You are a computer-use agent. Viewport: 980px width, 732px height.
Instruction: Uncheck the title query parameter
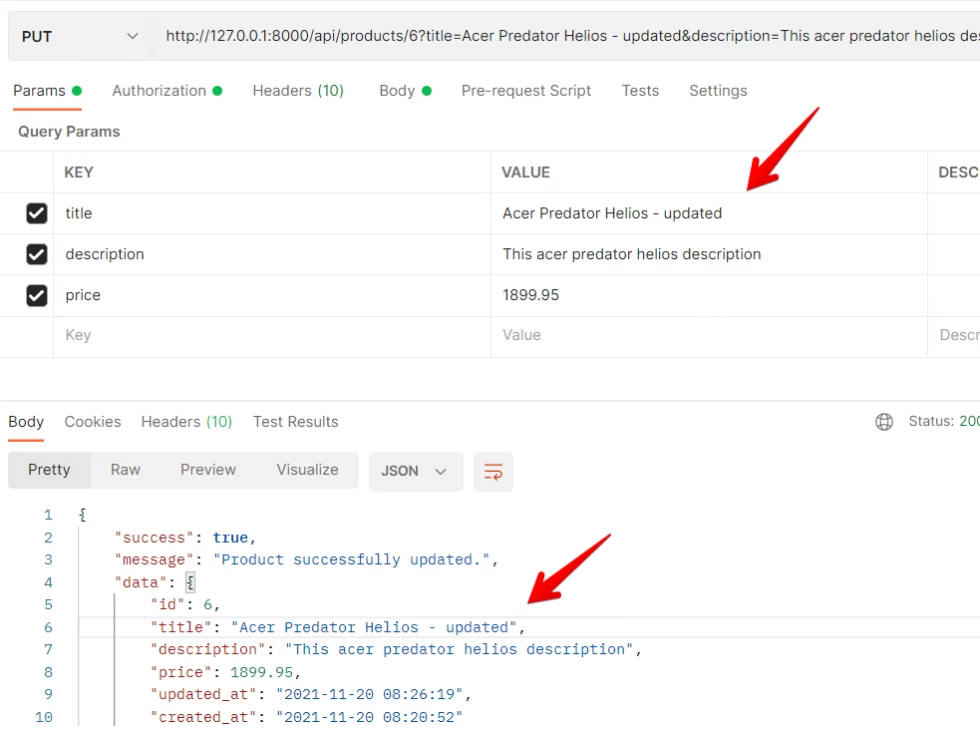pos(37,213)
